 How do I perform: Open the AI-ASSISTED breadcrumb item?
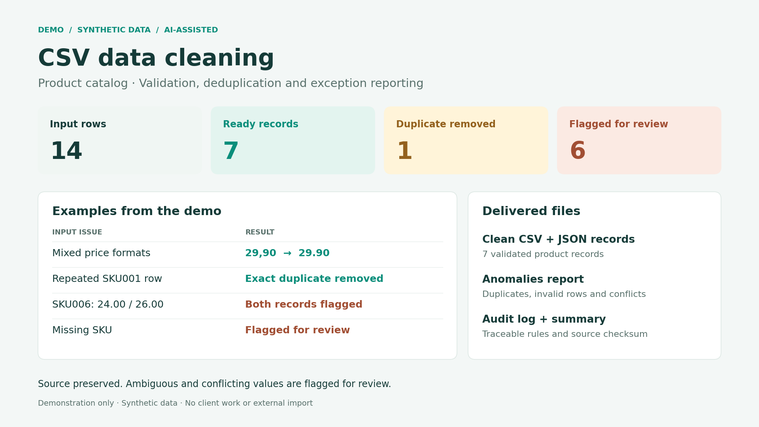point(191,30)
